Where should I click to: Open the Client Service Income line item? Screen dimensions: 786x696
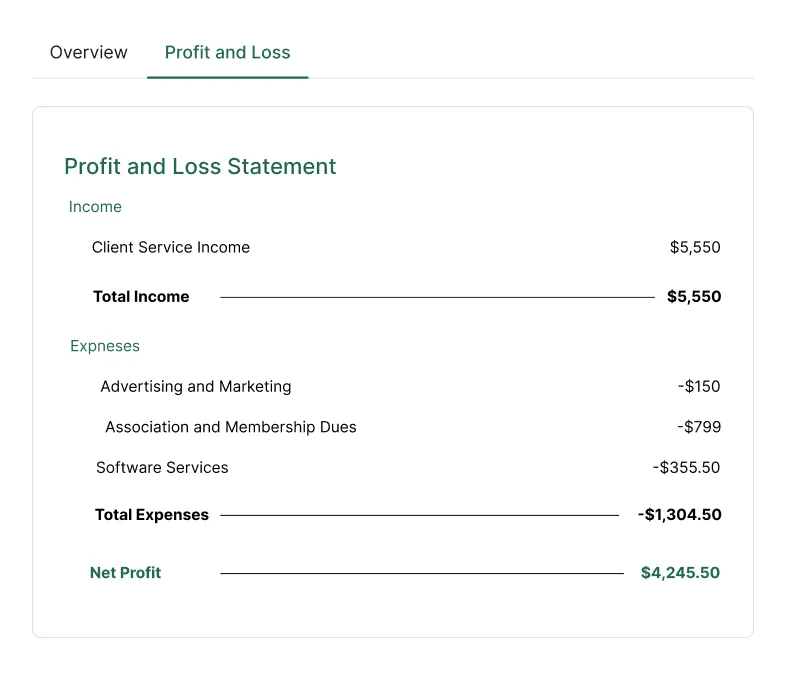click(x=171, y=247)
